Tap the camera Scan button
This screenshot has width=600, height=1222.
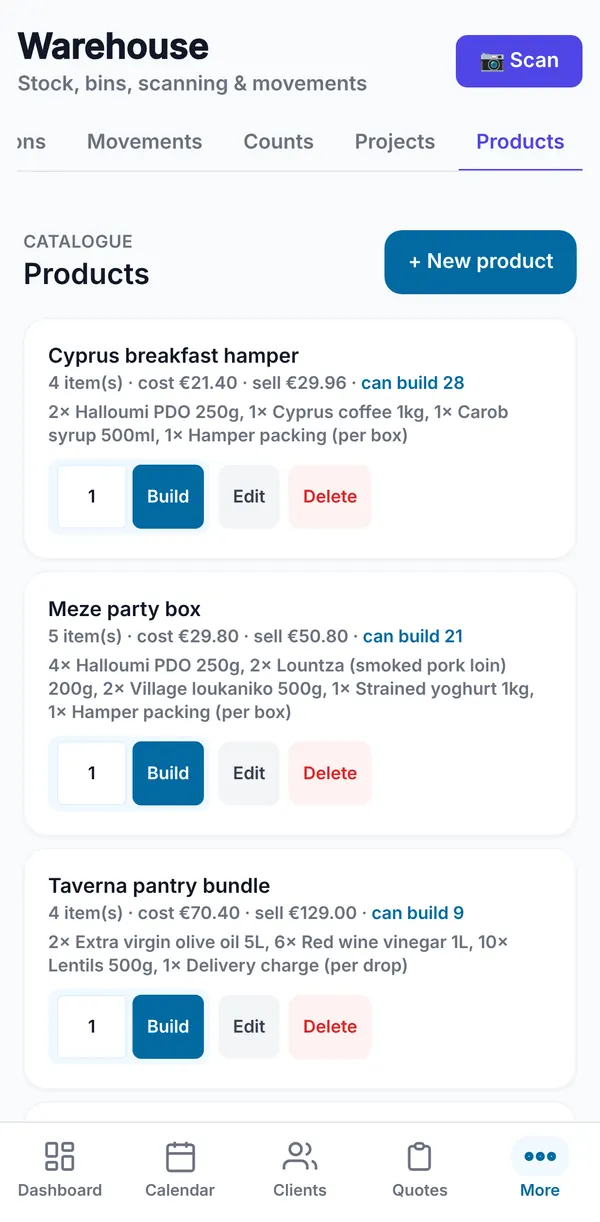[x=519, y=61]
